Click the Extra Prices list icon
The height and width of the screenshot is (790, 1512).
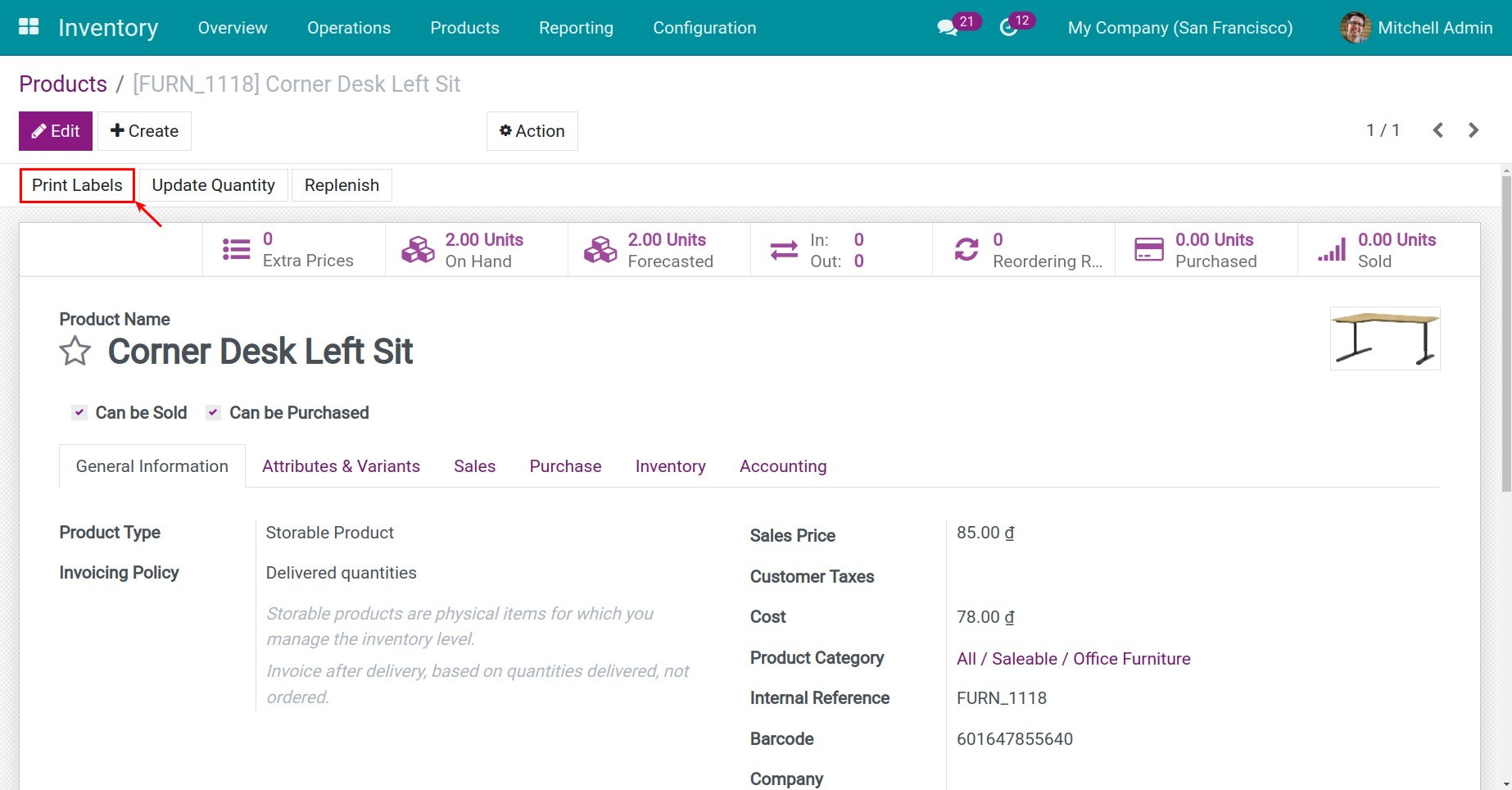(237, 250)
